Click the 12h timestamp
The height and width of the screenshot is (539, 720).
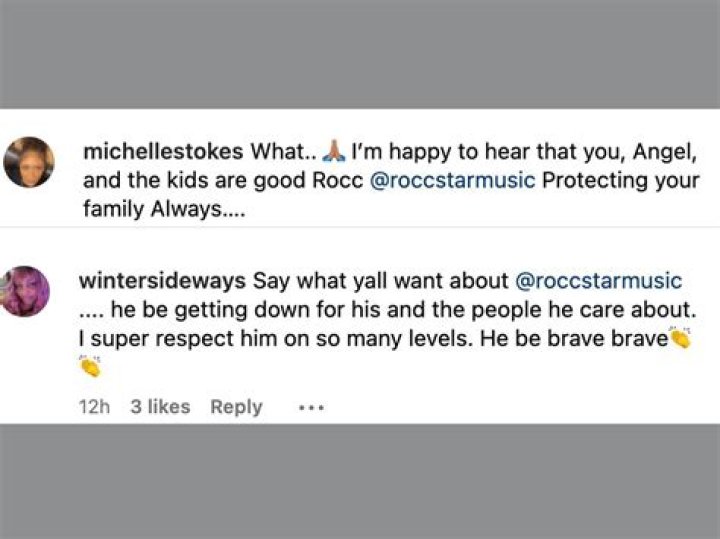pos(94,407)
